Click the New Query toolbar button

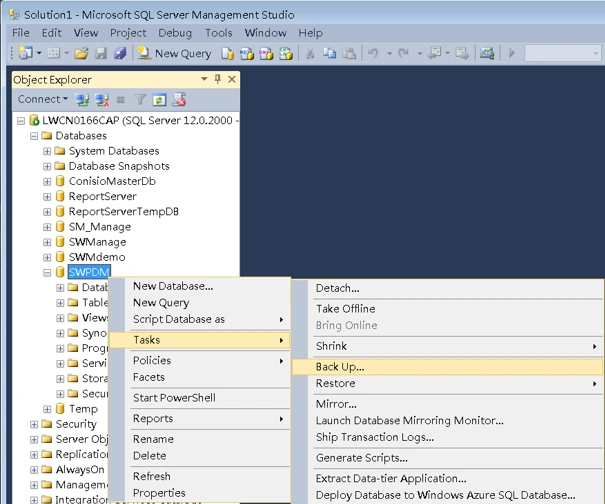[174, 53]
